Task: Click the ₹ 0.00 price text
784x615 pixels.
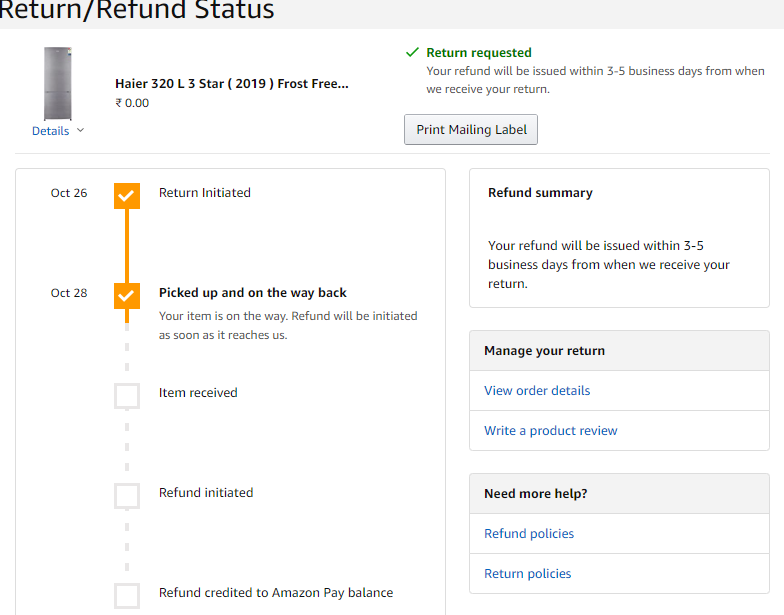Action: click(x=132, y=103)
